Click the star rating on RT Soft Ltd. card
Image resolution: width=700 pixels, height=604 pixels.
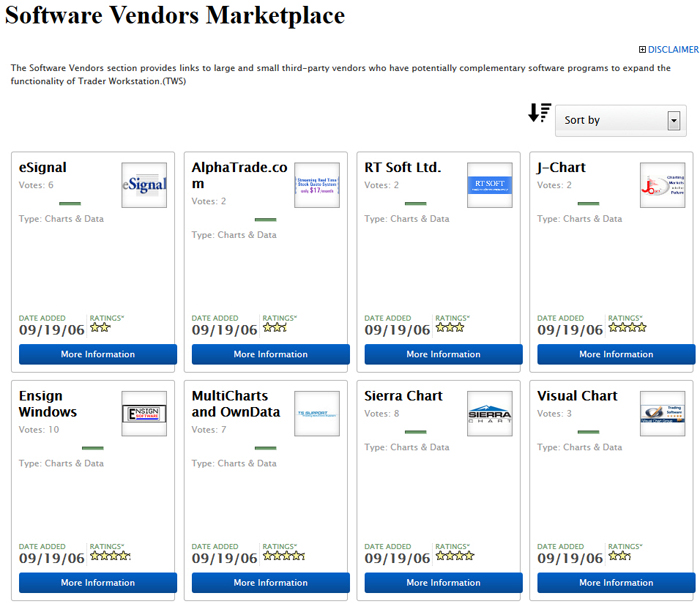point(450,328)
